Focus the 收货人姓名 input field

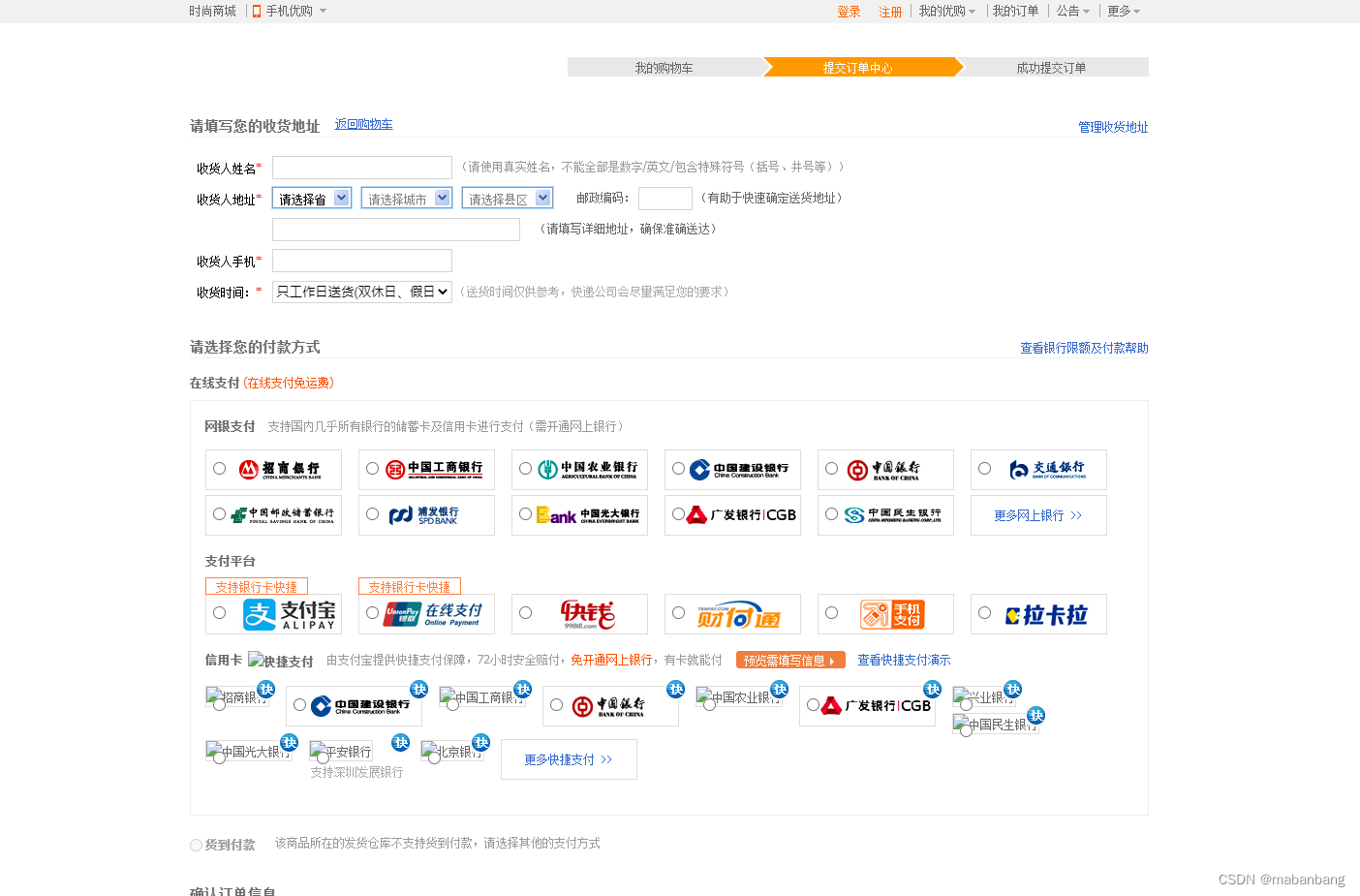coord(362,168)
